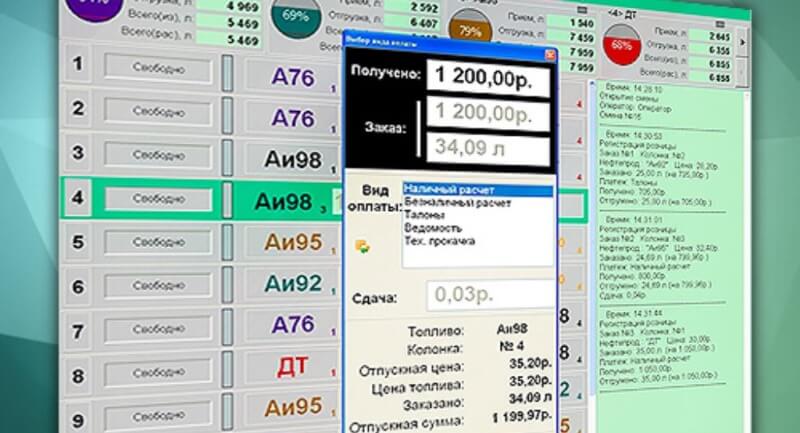Select the Аи95 fuel on pump 5
This screenshot has height=433, width=800.
[x=293, y=242]
